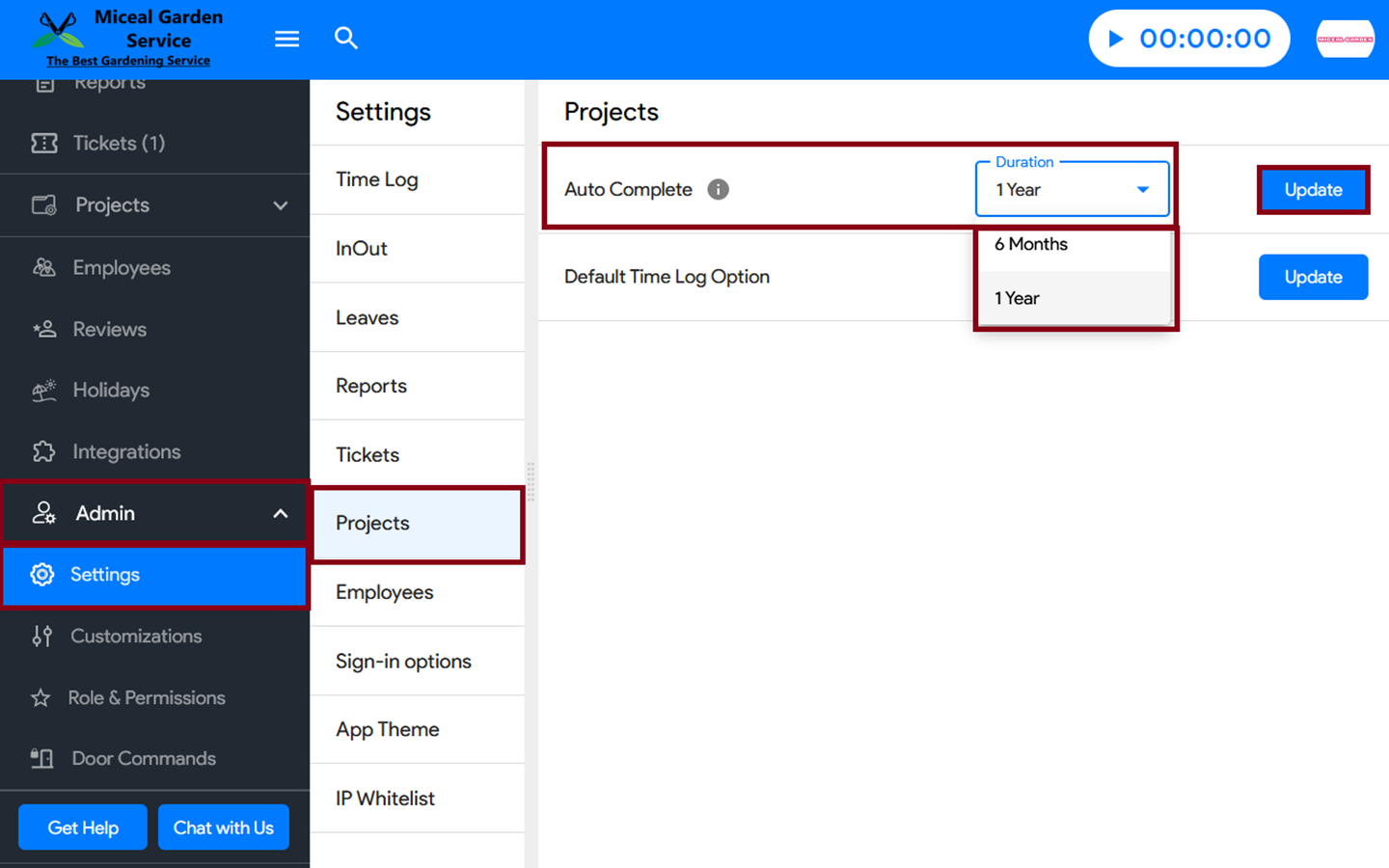Click the Auto Complete info icon
This screenshot has width=1389, height=868.
click(718, 190)
